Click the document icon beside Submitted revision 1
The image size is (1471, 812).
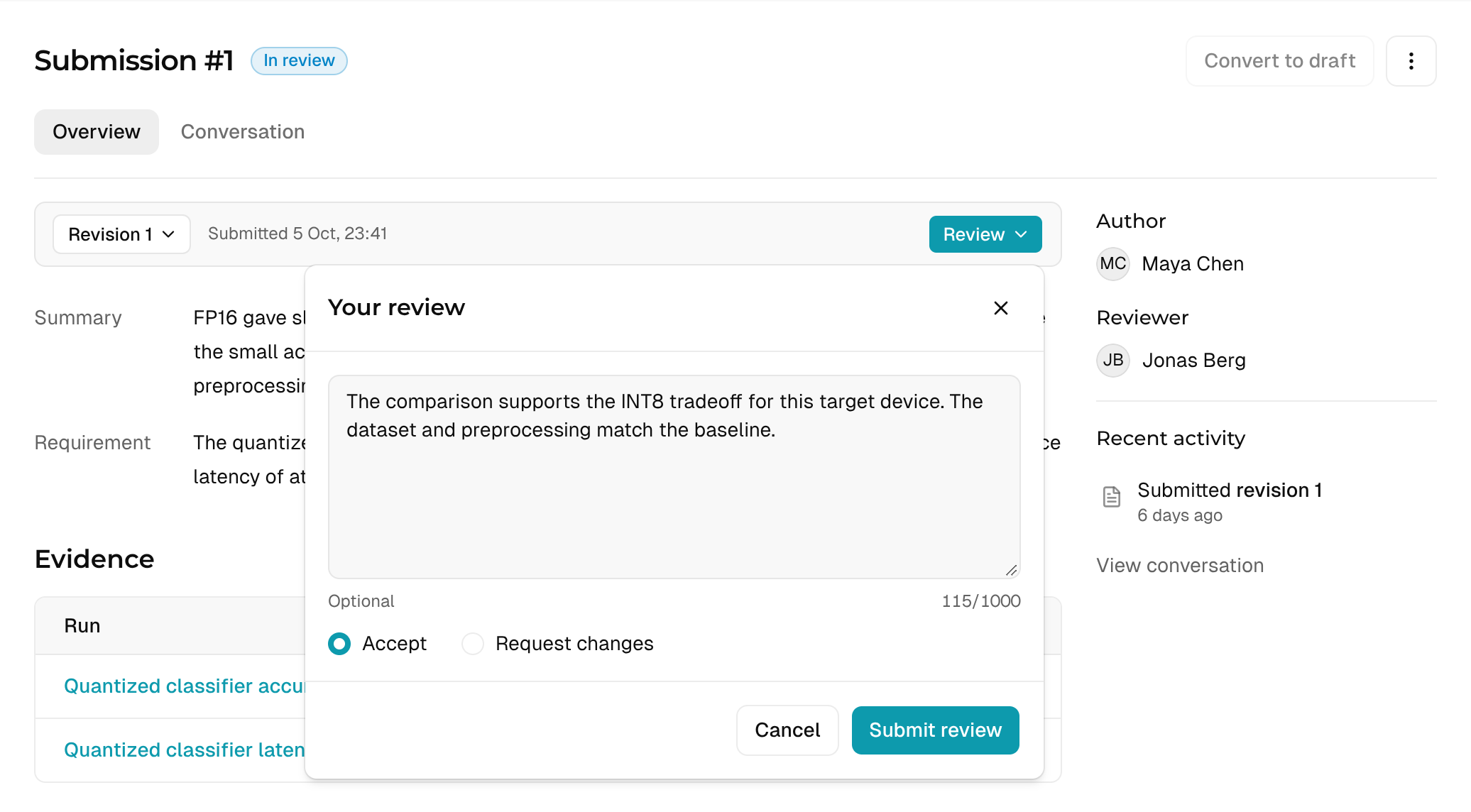[x=1112, y=497]
